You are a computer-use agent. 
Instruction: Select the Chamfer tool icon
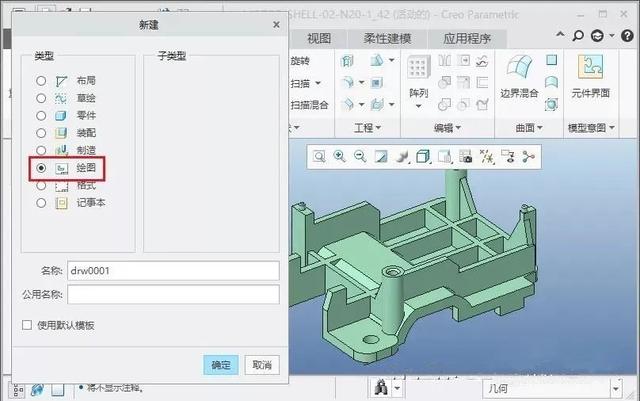pyautogui.click(x=347, y=105)
